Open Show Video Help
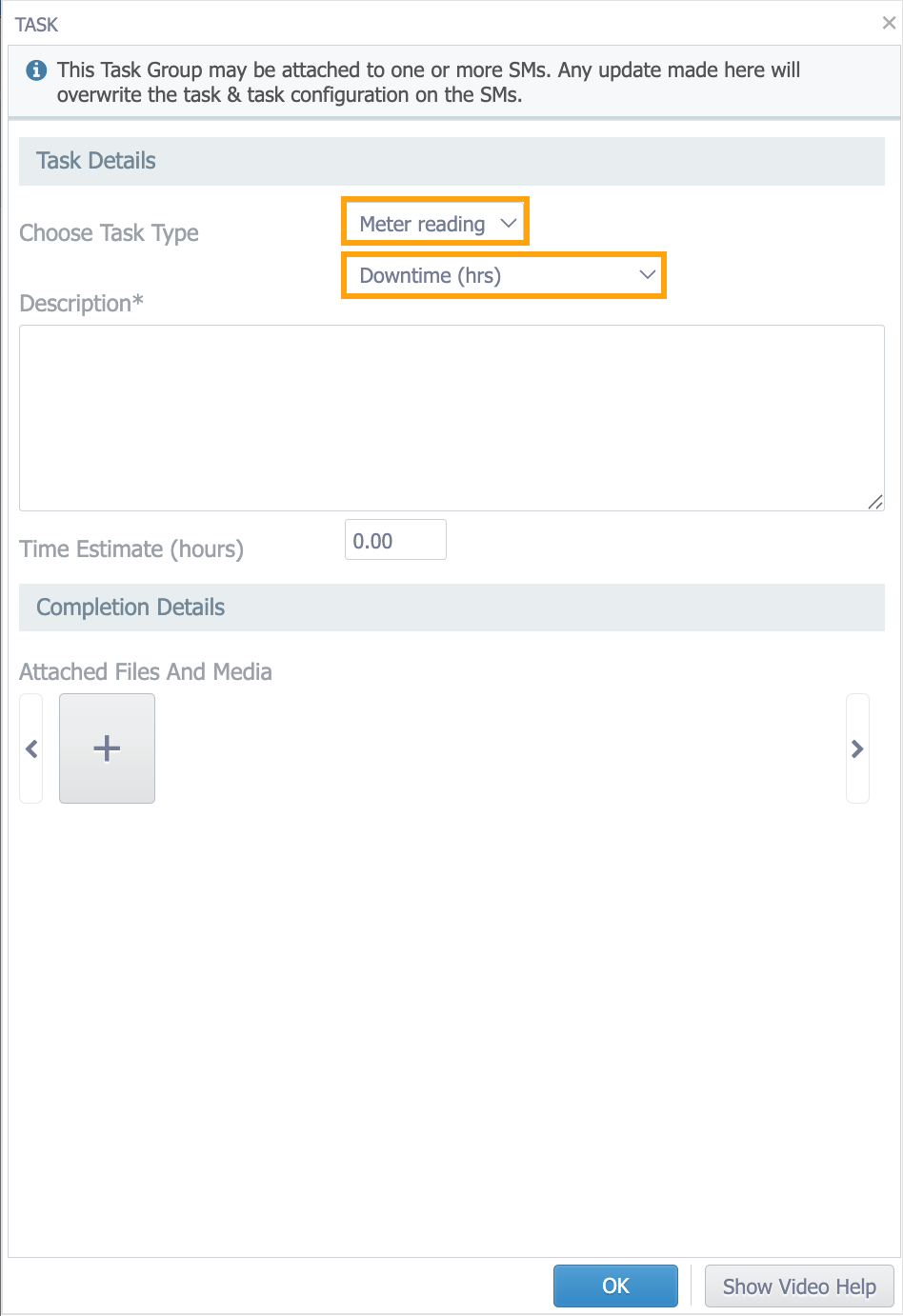 click(x=799, y=1286)
